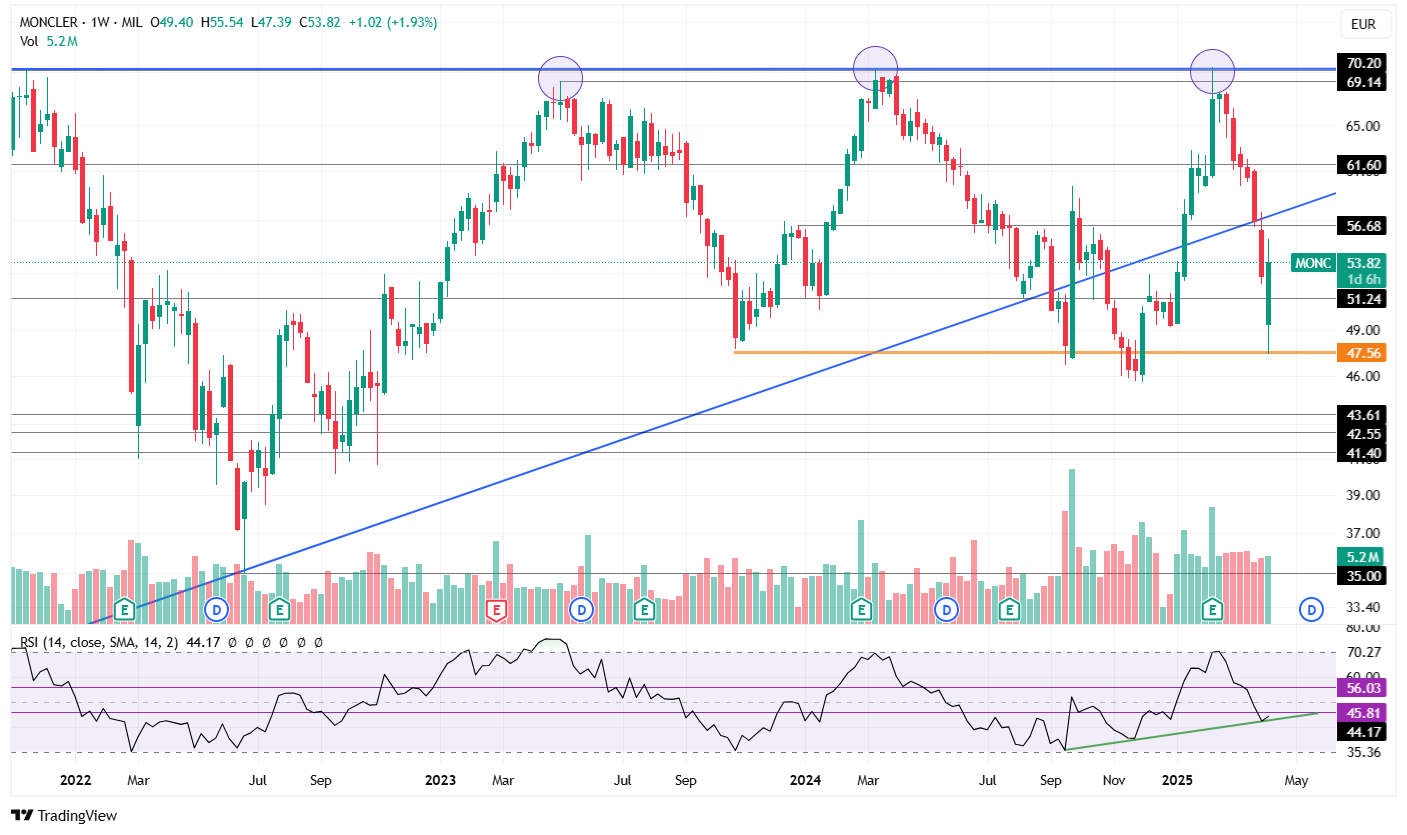1407x835 pixels.
Task: Click the Vol 5.2M volume legend
Action: 48,41
